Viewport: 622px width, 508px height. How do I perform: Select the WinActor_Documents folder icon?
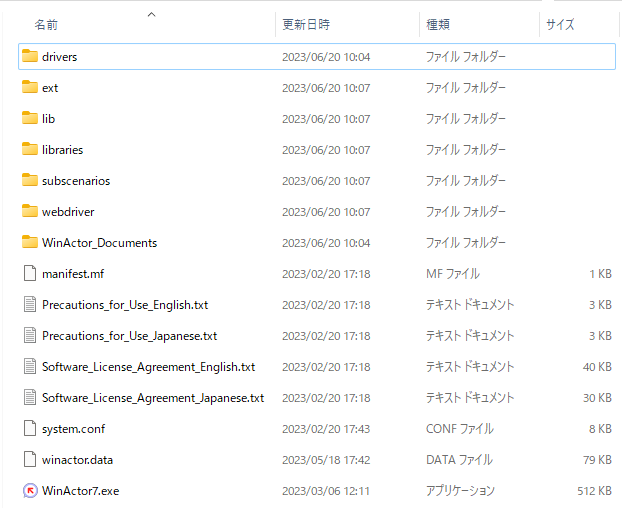pyautogui.click(x=29, y=243)
